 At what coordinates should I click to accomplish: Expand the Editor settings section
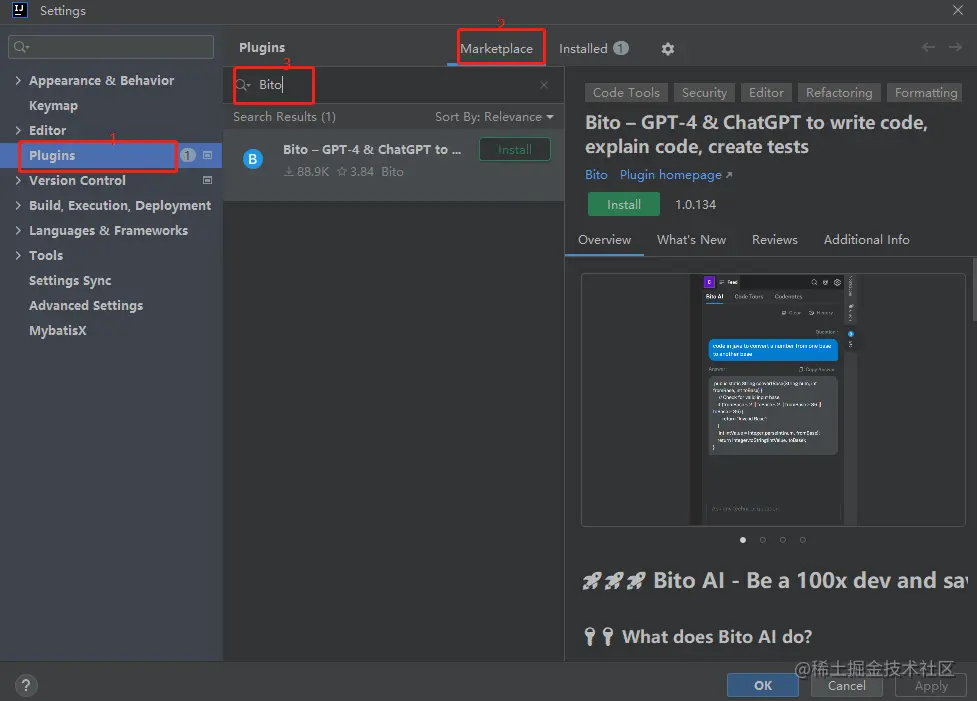(18, 130)
